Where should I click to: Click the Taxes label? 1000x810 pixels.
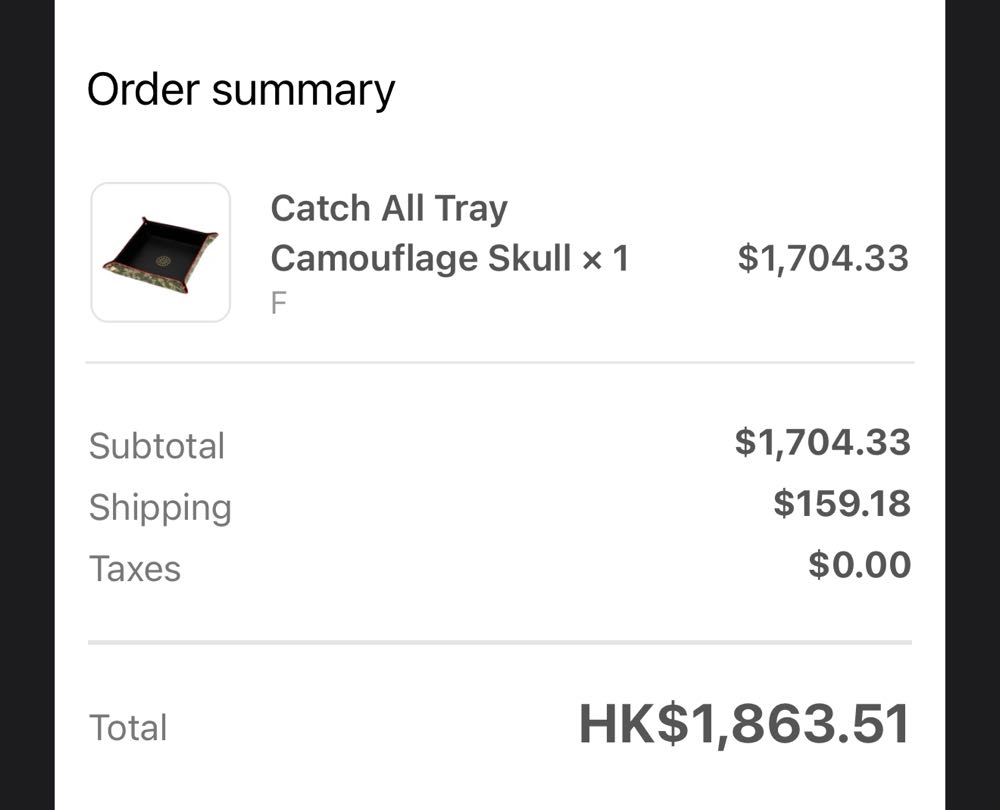135,568
